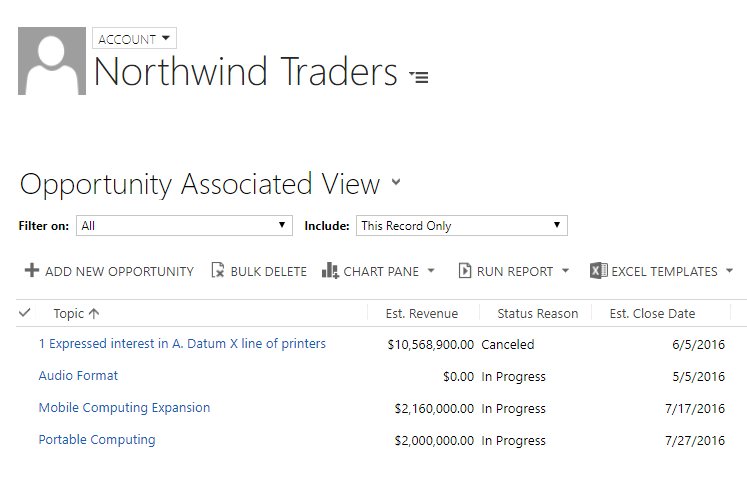
Task: Open the Filter on dropdown set to All
Action: pyautogui.click(x=184, y=225)
